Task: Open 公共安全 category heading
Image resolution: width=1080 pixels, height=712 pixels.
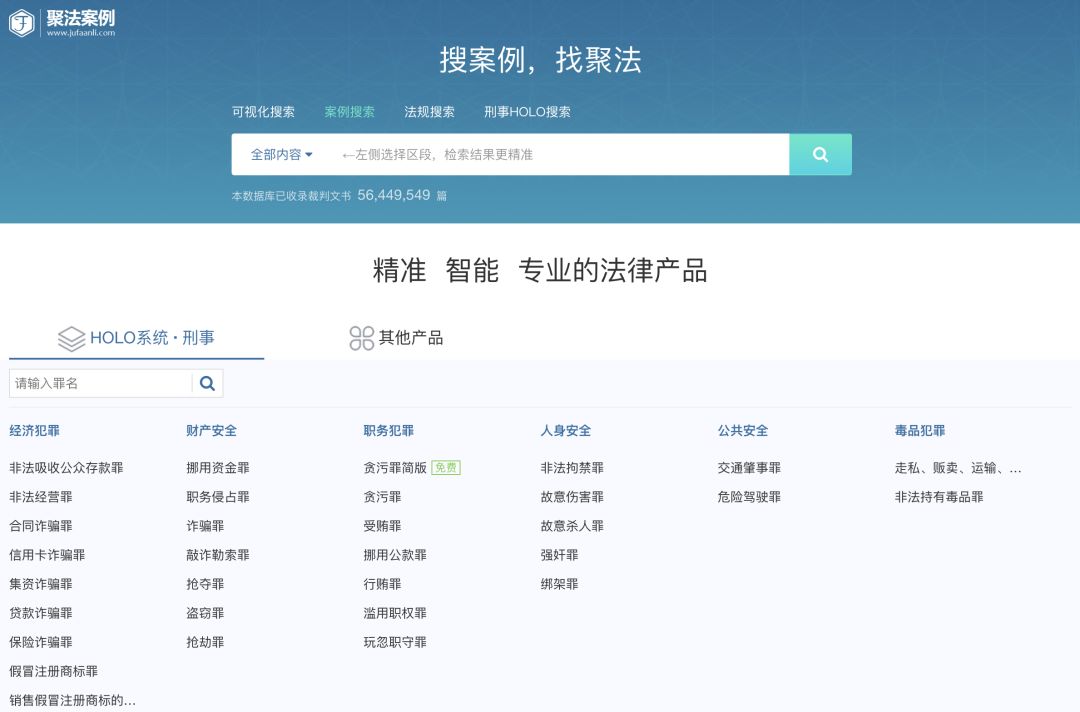Action: (x=742, y=430)
